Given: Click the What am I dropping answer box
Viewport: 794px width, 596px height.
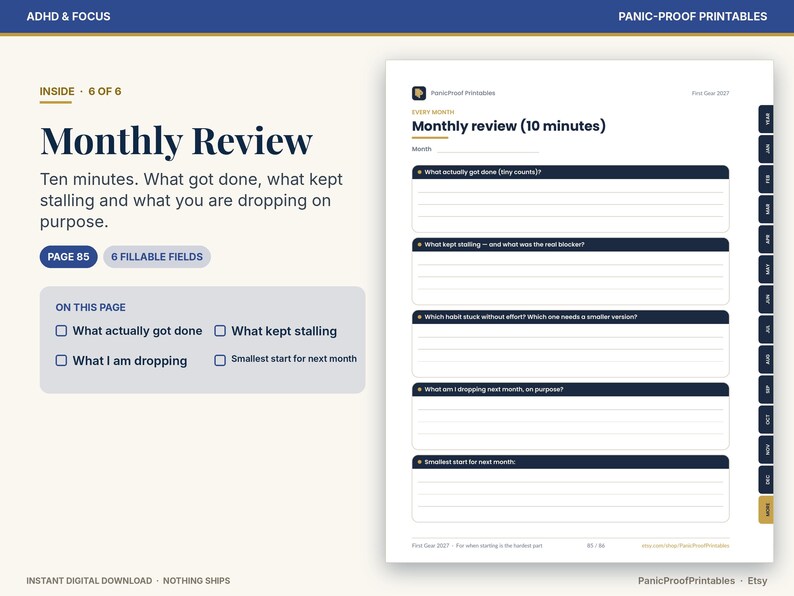Looking at the screenshot, I should (x=571, y=423).
